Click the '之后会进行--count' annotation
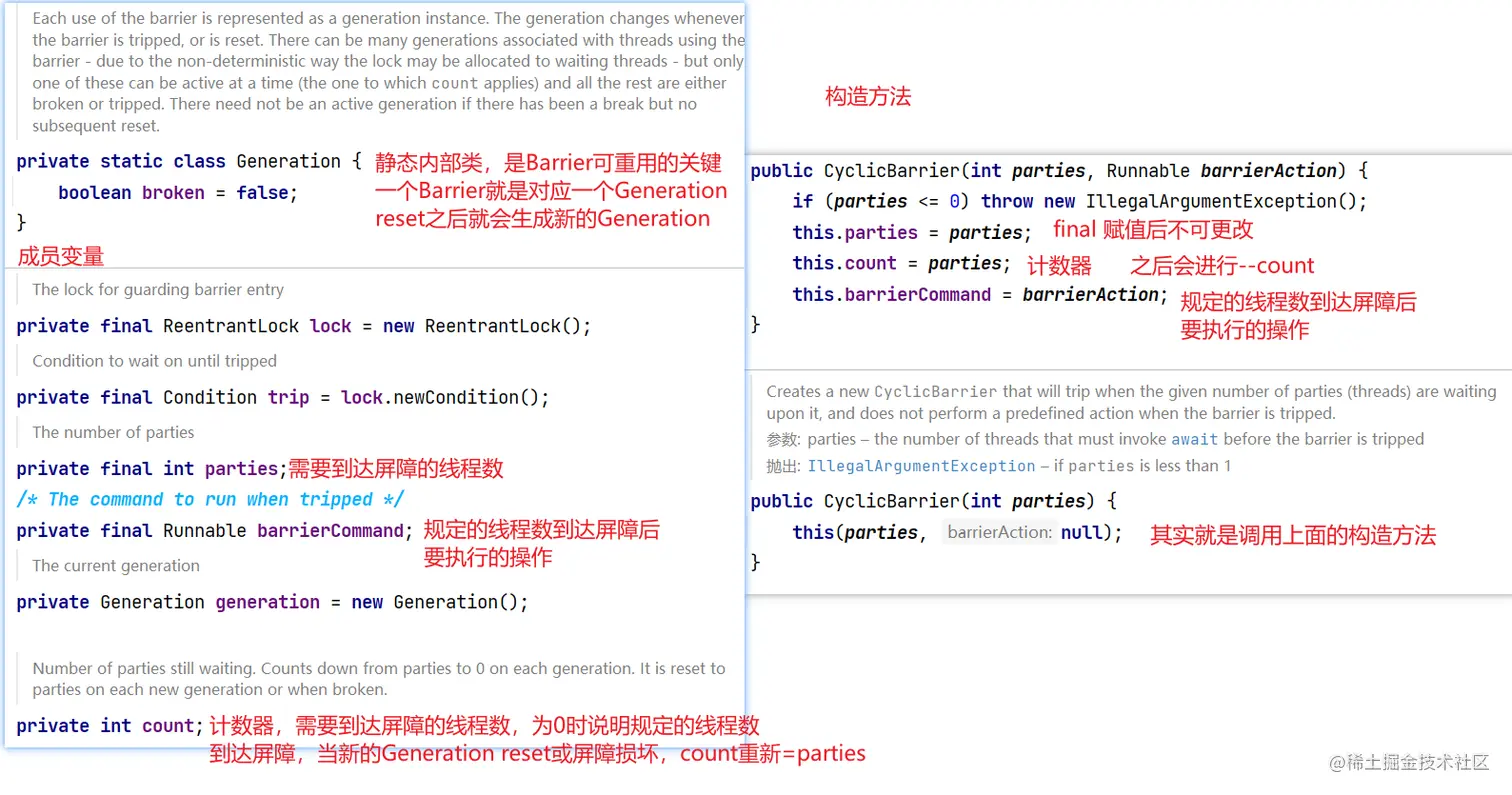This screenshot has height=795, width=1512. click(x=1222, y=266)
